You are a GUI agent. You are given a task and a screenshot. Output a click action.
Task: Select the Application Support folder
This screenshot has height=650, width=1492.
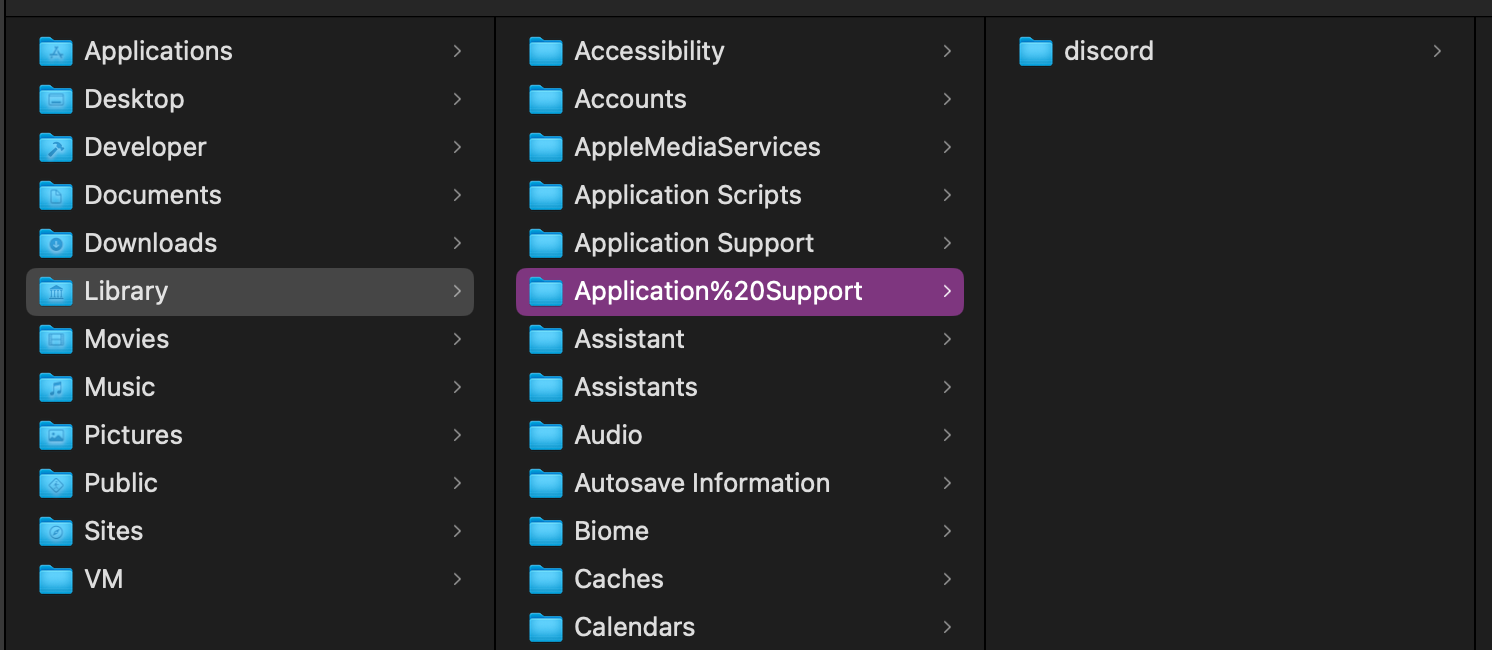(694, 243)
